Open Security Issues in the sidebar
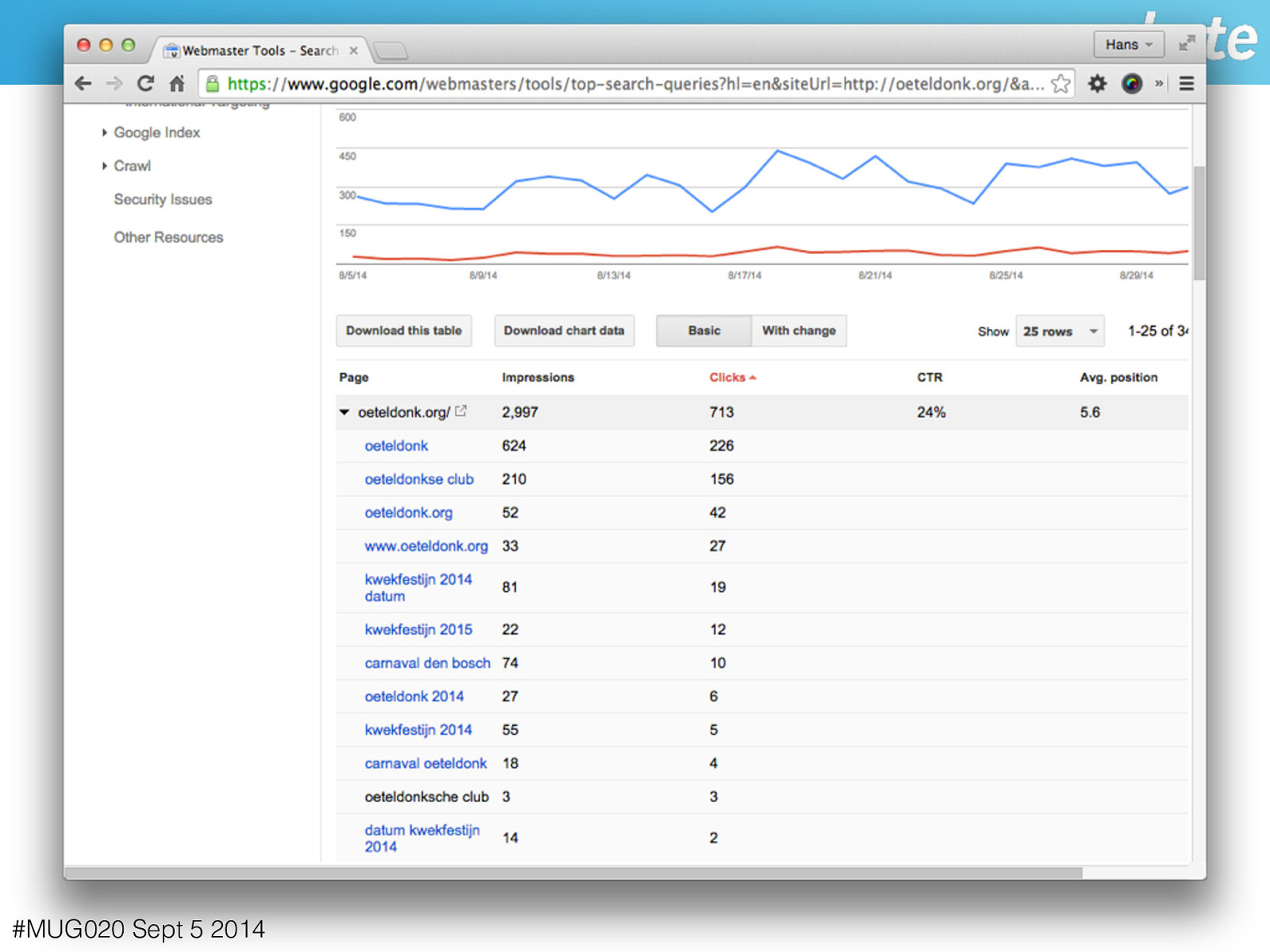 [x=163, y=199]
